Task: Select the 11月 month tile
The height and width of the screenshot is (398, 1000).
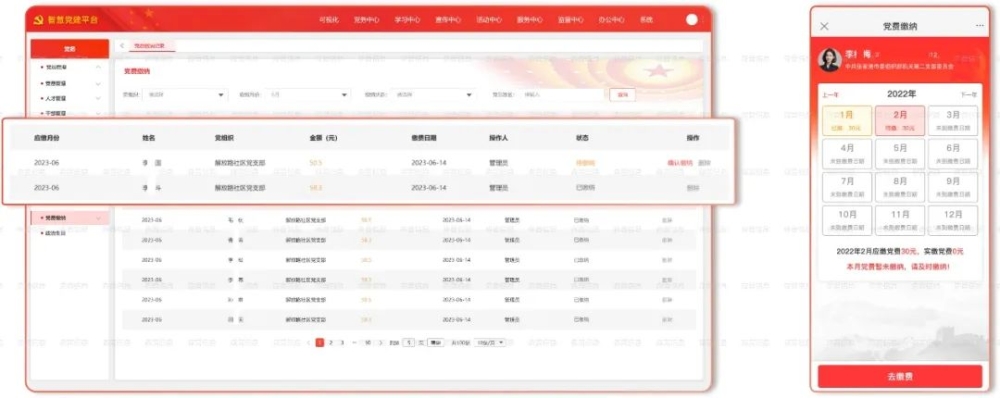Action: (899, 220)
